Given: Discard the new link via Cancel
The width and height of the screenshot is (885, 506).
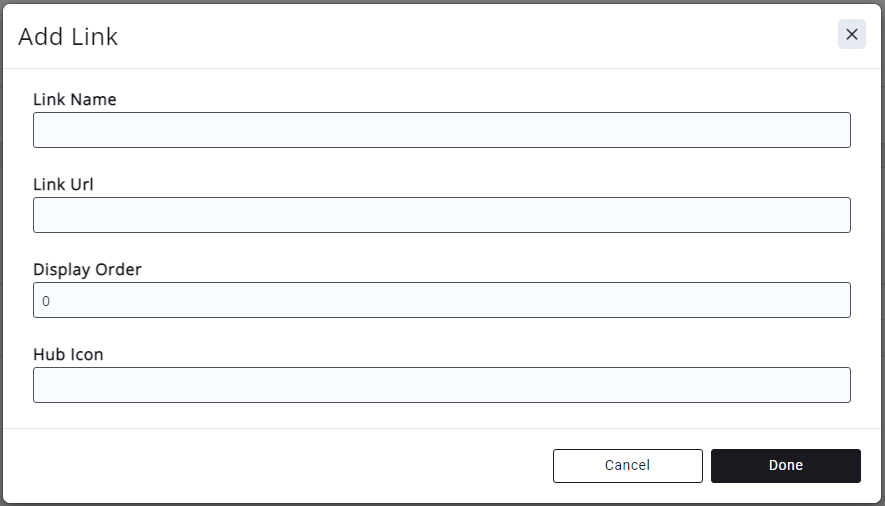Looking at the screenshot, I should [x=627, y=465].
